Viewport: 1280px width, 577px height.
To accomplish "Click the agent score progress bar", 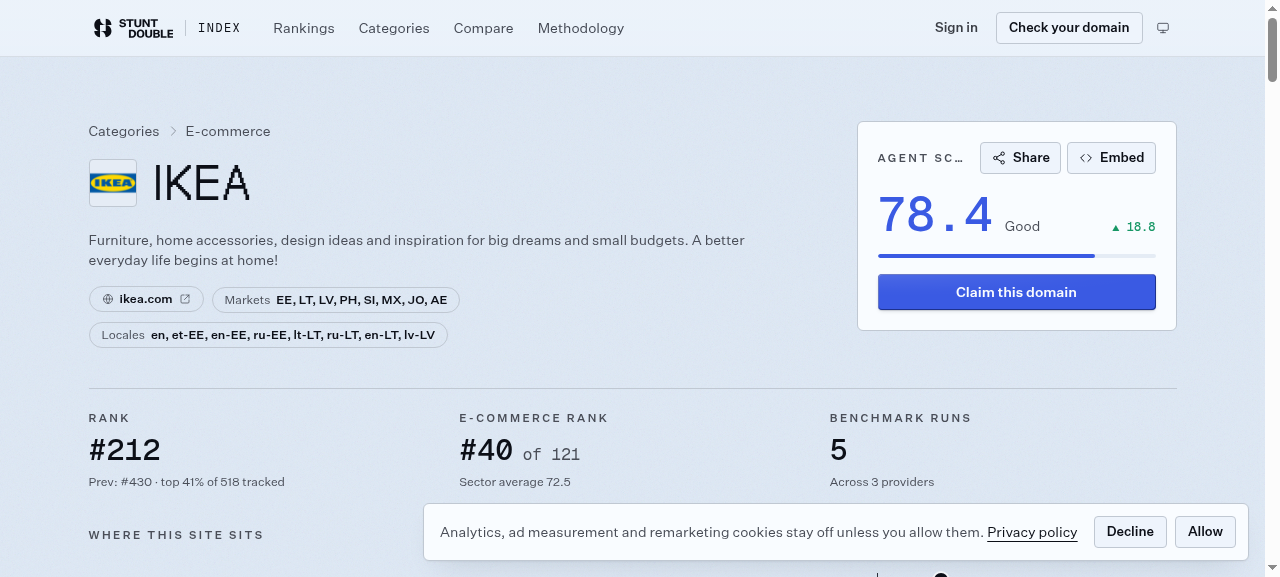I will coord(1017,256).
